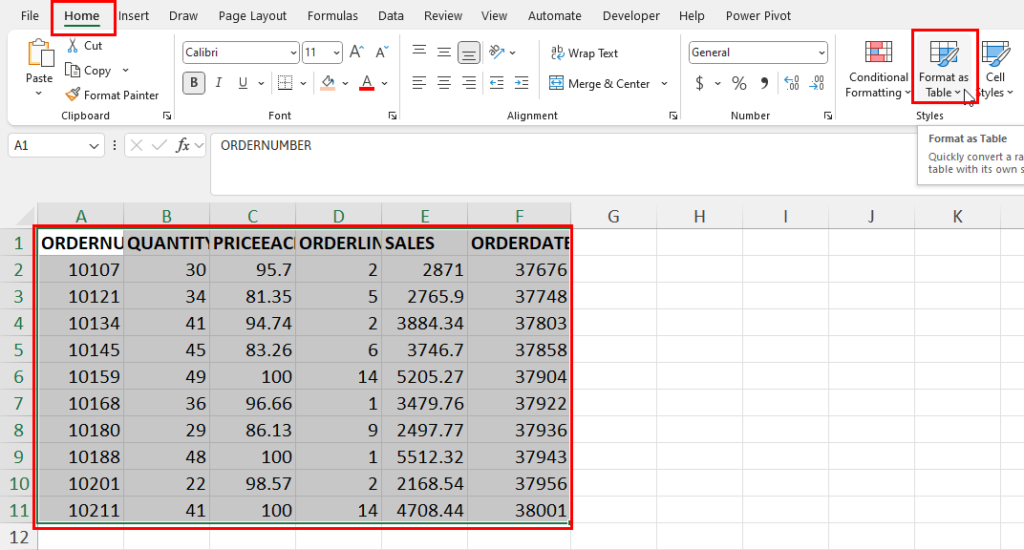Toggle Underline formatting
Screen dimensions: 1024x550
pyautogui.click(x=243, y=83)
